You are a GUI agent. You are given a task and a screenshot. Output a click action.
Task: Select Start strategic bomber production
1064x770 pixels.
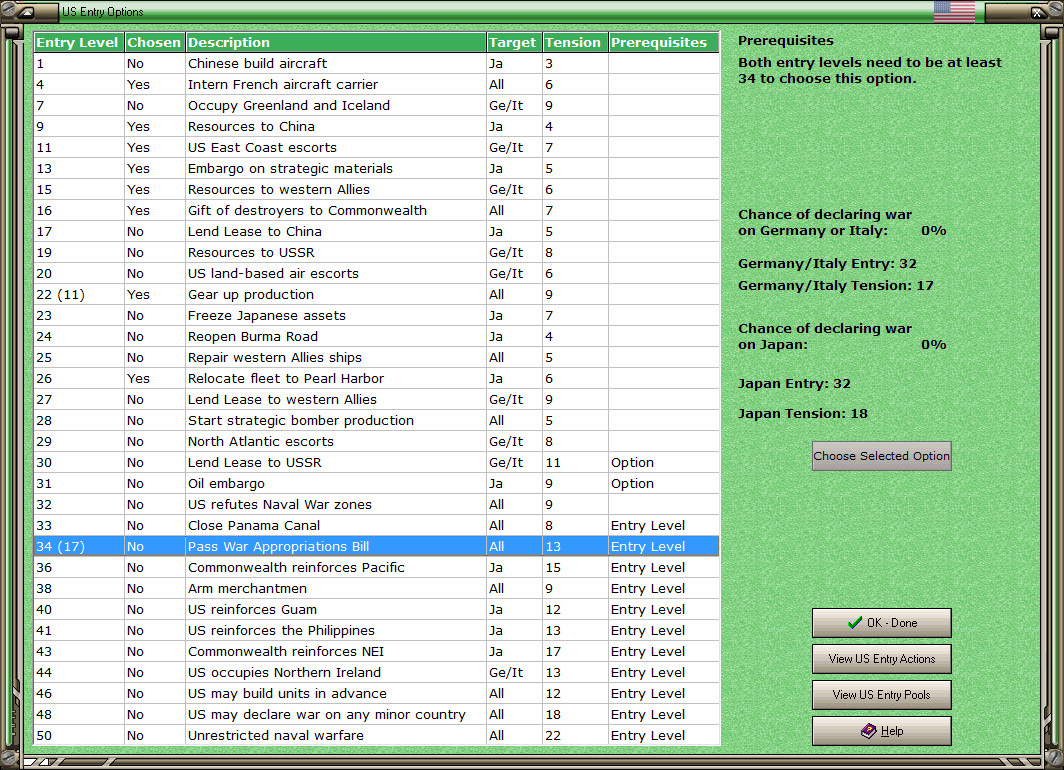pyautogui.click(x=377, y=421)
